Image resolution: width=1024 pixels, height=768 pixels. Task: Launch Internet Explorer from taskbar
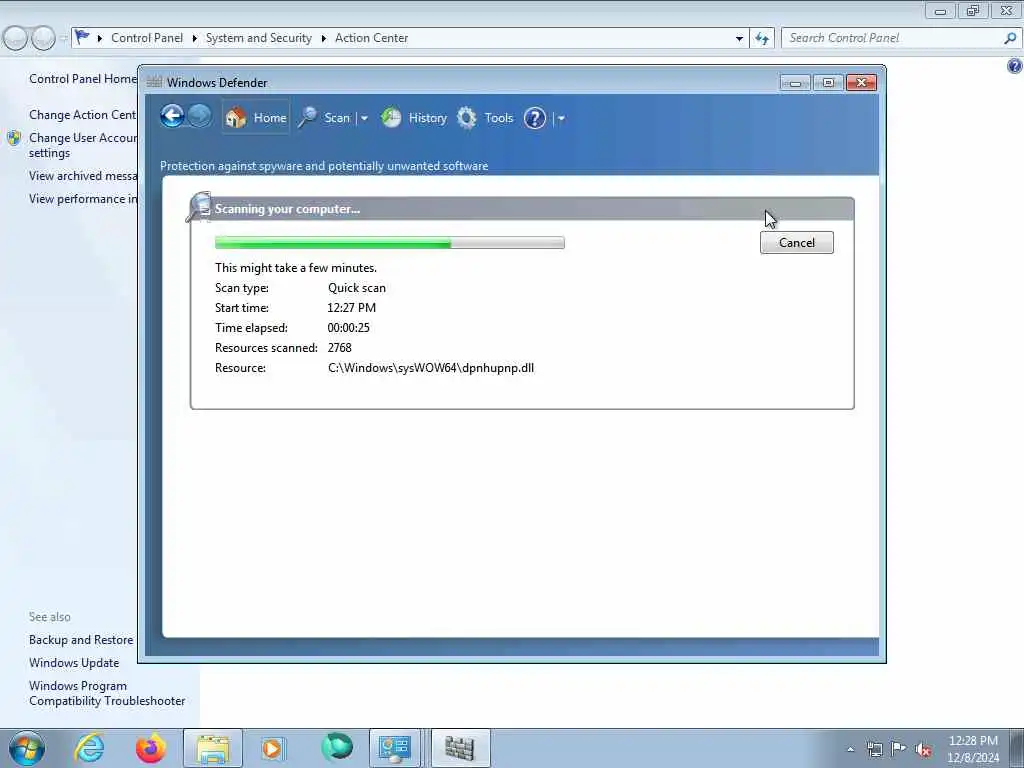[x=89, y=748]
